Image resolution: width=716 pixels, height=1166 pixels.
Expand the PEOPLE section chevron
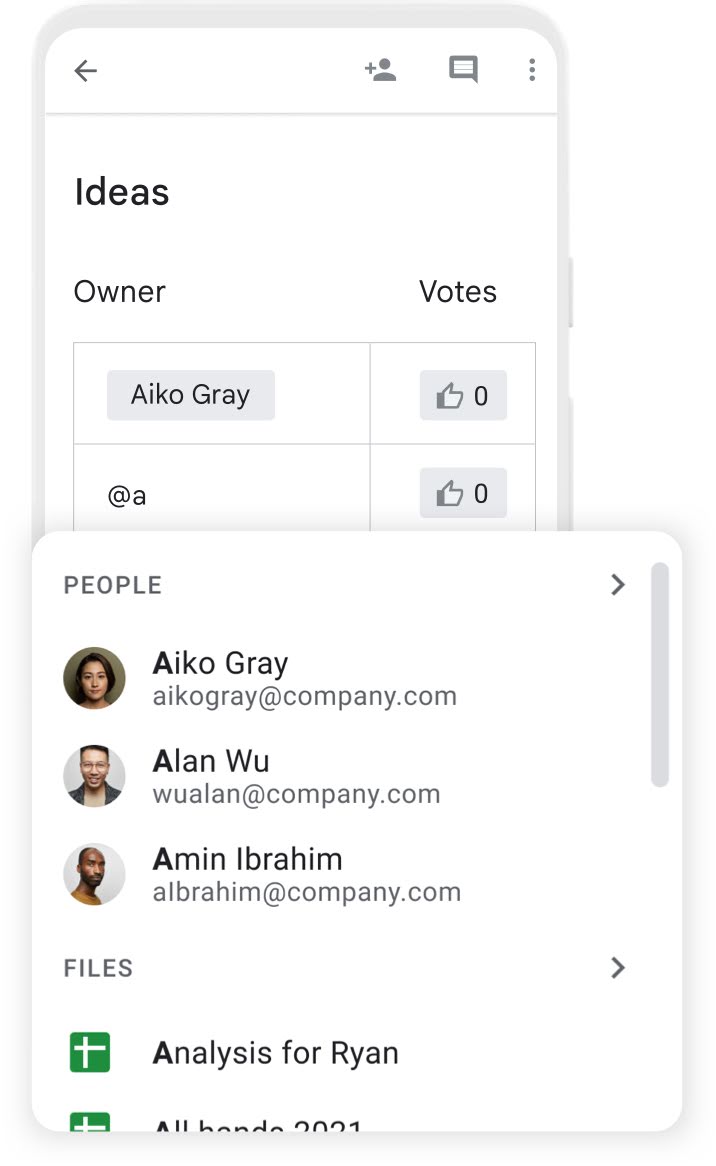click(618, 585)
